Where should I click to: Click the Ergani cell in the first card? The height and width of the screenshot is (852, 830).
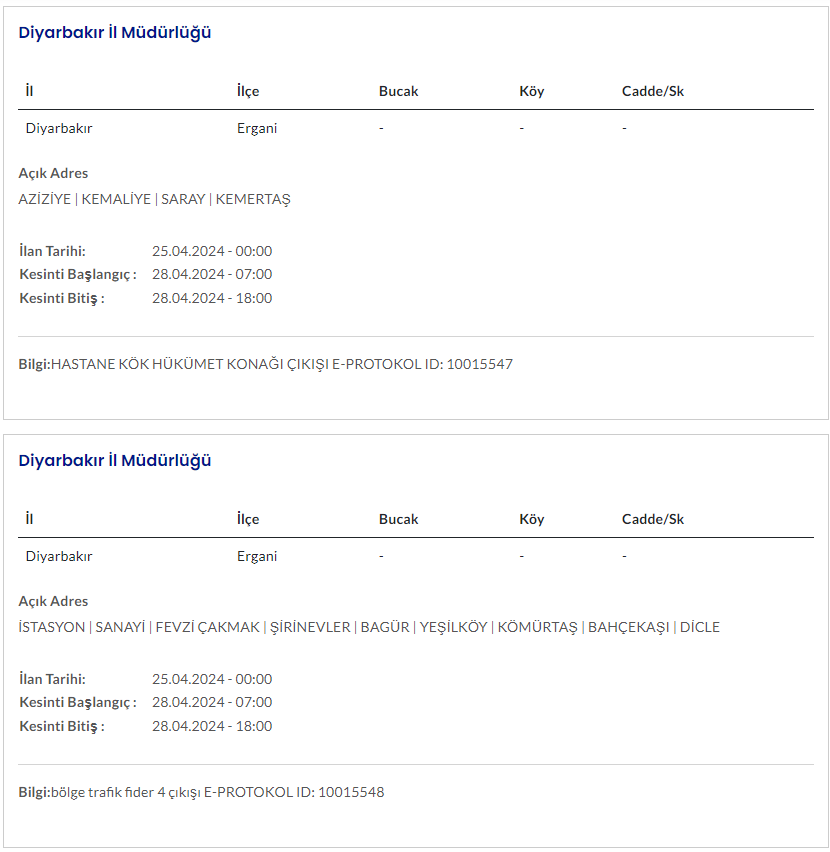click(x=257, y=128)
